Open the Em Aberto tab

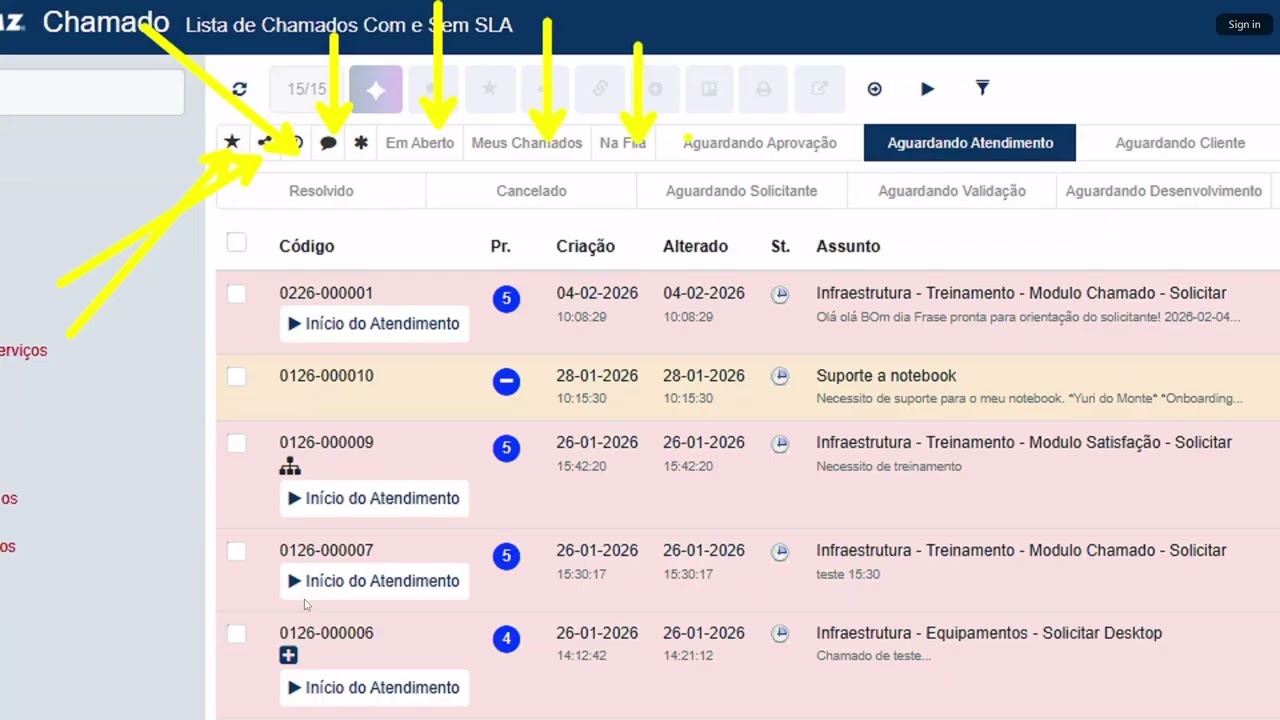pos(420,143)
